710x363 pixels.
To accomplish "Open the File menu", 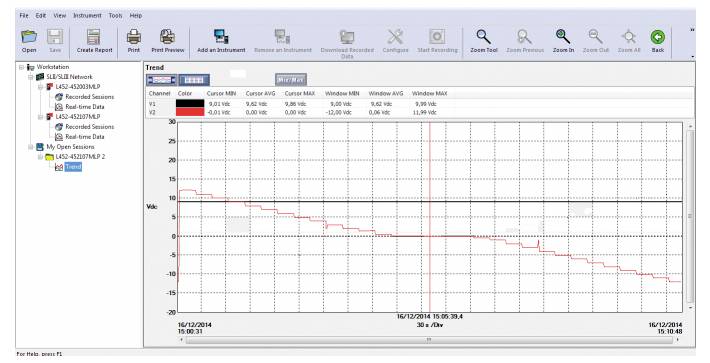I will coord(24,15).
